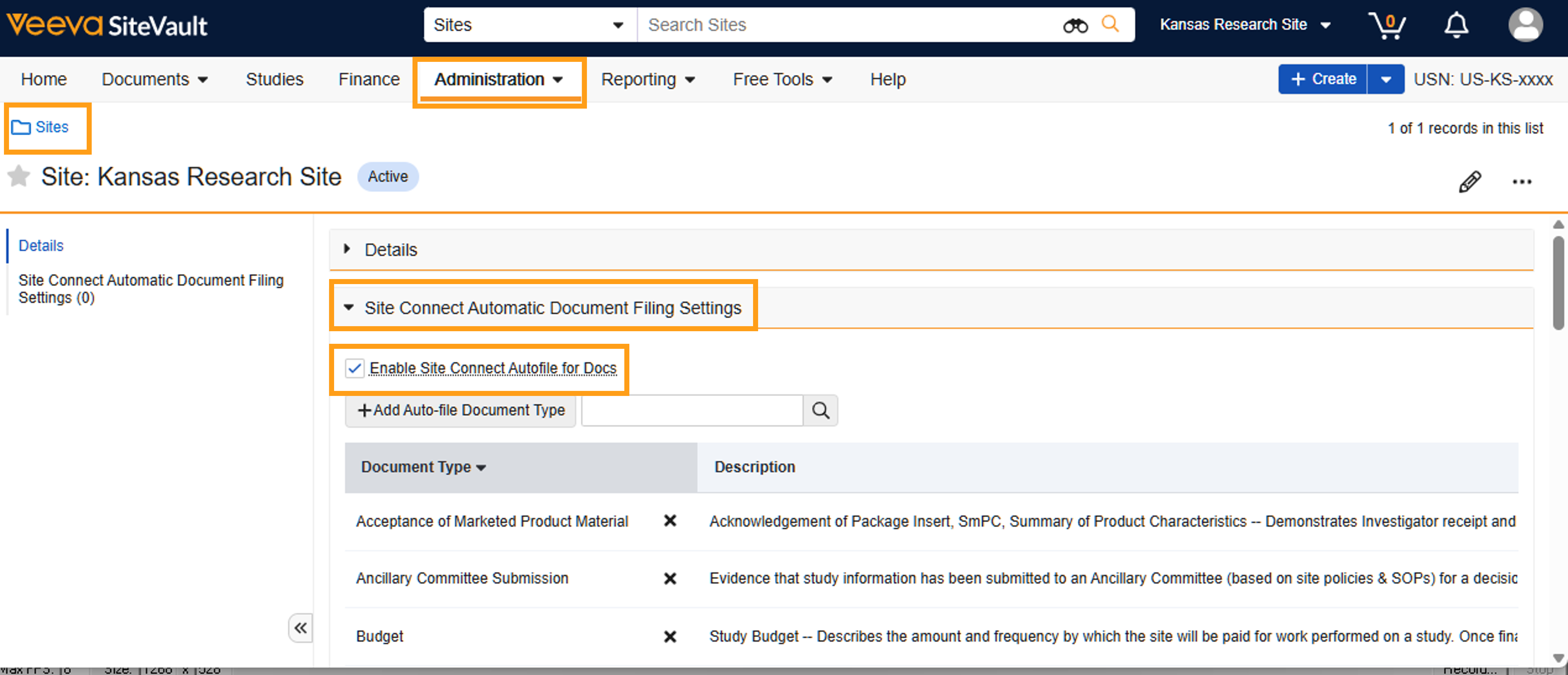Click the binoculars advanced search icon
The width and height of the screenshot is (1568, 675).
point(1075,26)
